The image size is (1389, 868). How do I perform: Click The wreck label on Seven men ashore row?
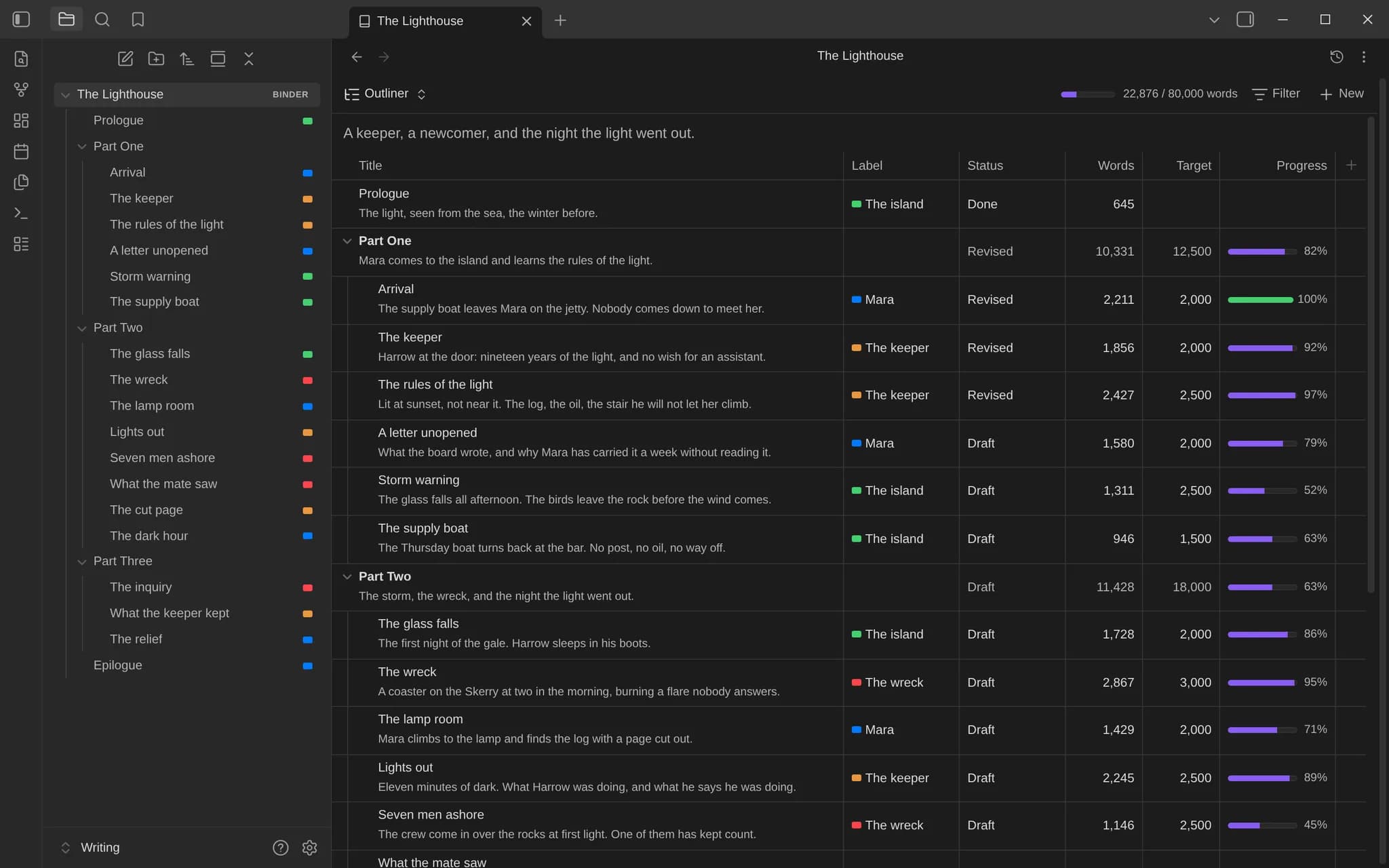(x=887, y=825)
